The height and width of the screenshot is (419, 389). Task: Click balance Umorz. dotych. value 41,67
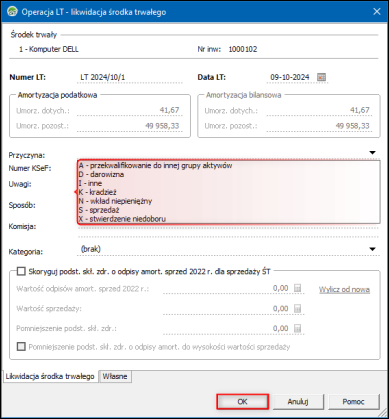360,110
